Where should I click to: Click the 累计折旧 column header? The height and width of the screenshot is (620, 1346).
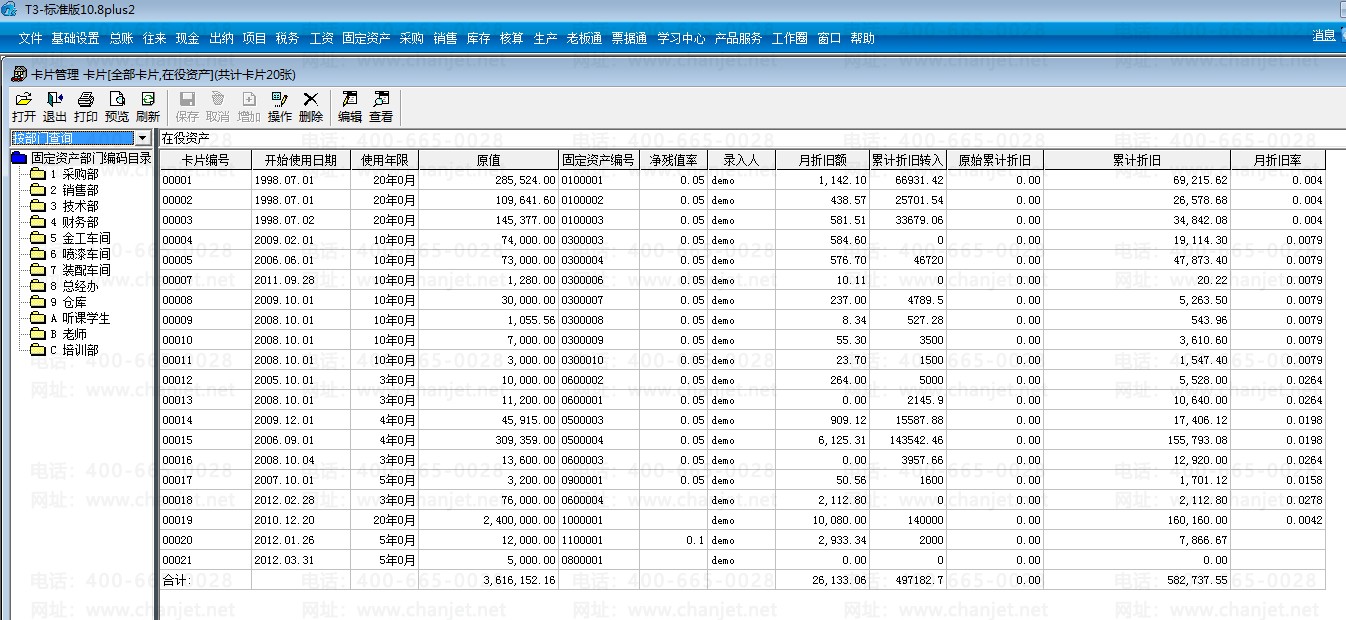(x=1137, y=160)
